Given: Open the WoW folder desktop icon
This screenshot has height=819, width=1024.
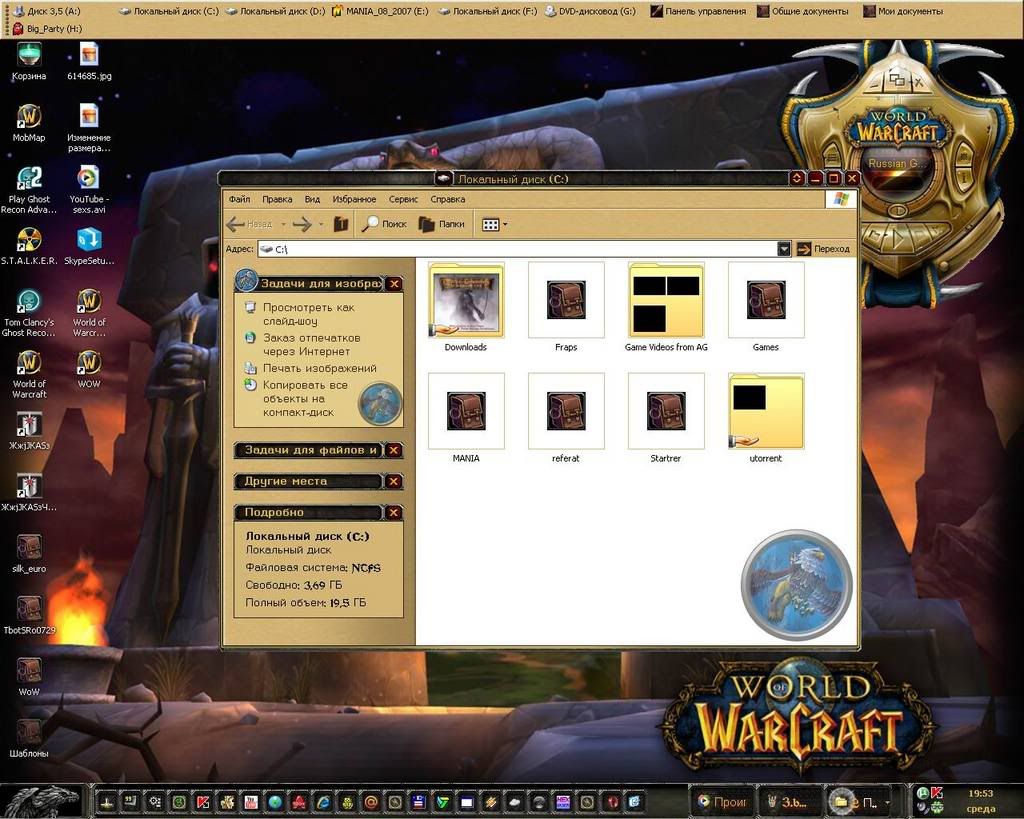Looking at the screenshot, I should click(x=29, y=677).
